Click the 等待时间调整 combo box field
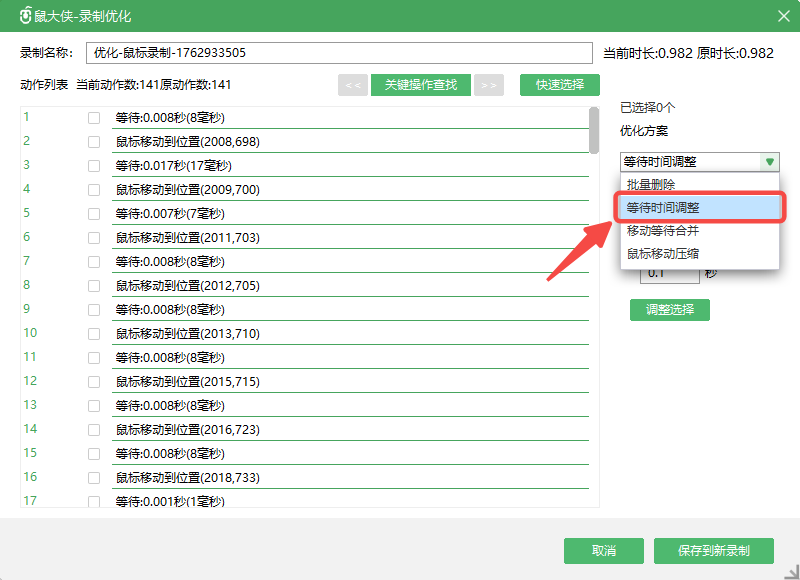The width and height of the screenshot is (800, 580). coord(688,162)
